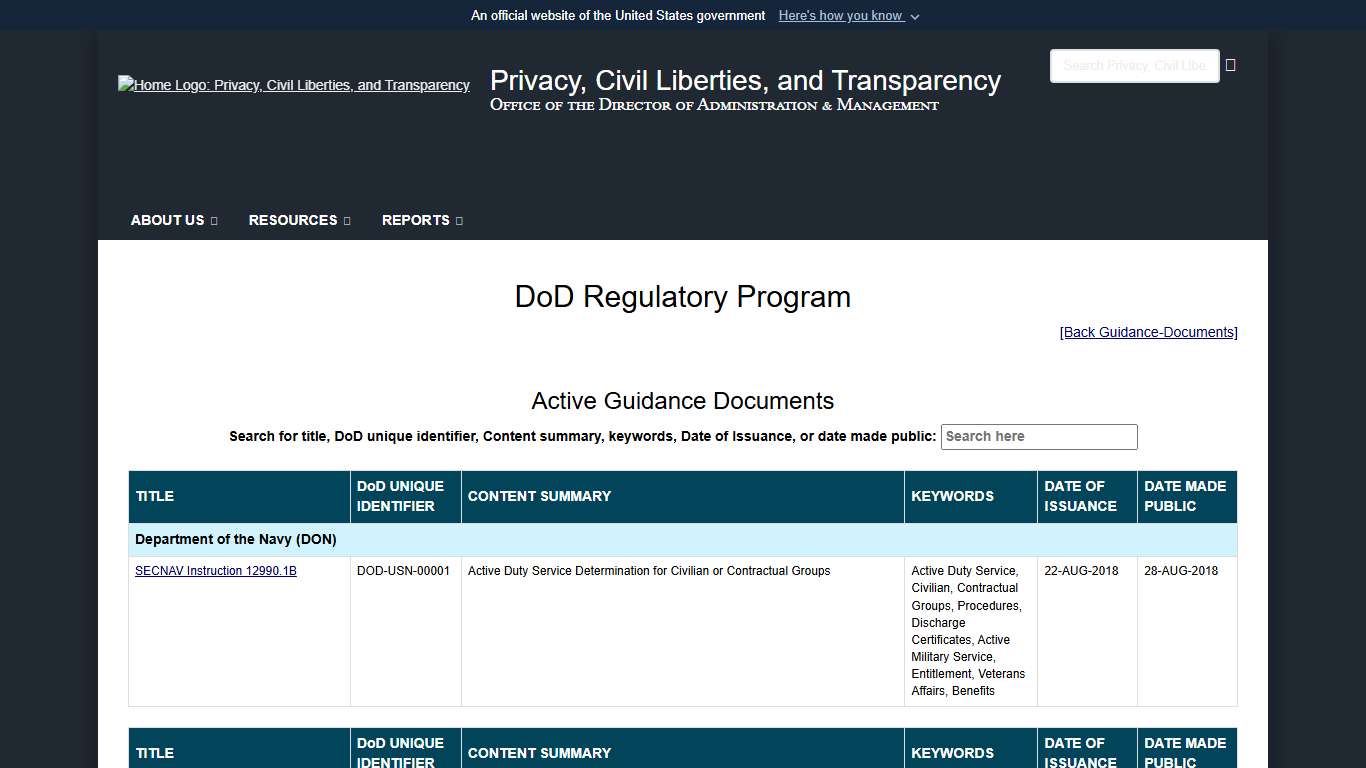Viewport: 1366px width, 768px height.
Task: Open the Back Guidance-Documents link
Action: [x=1148, y=332]
